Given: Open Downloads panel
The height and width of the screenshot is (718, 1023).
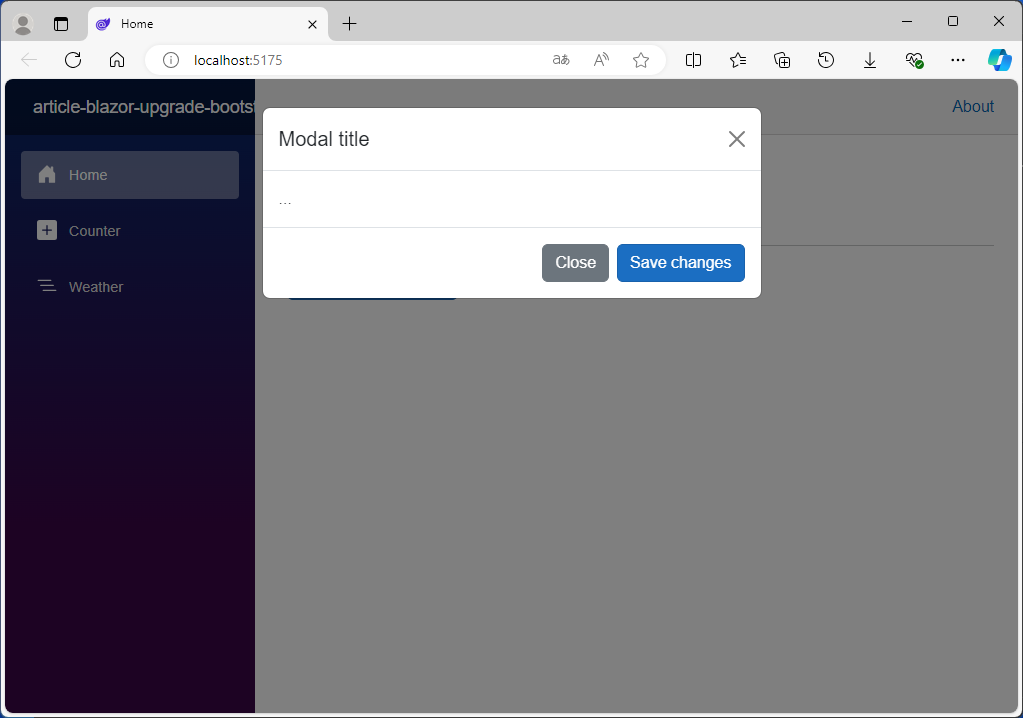Looking at the screenshot, I should tap(870, 60).
